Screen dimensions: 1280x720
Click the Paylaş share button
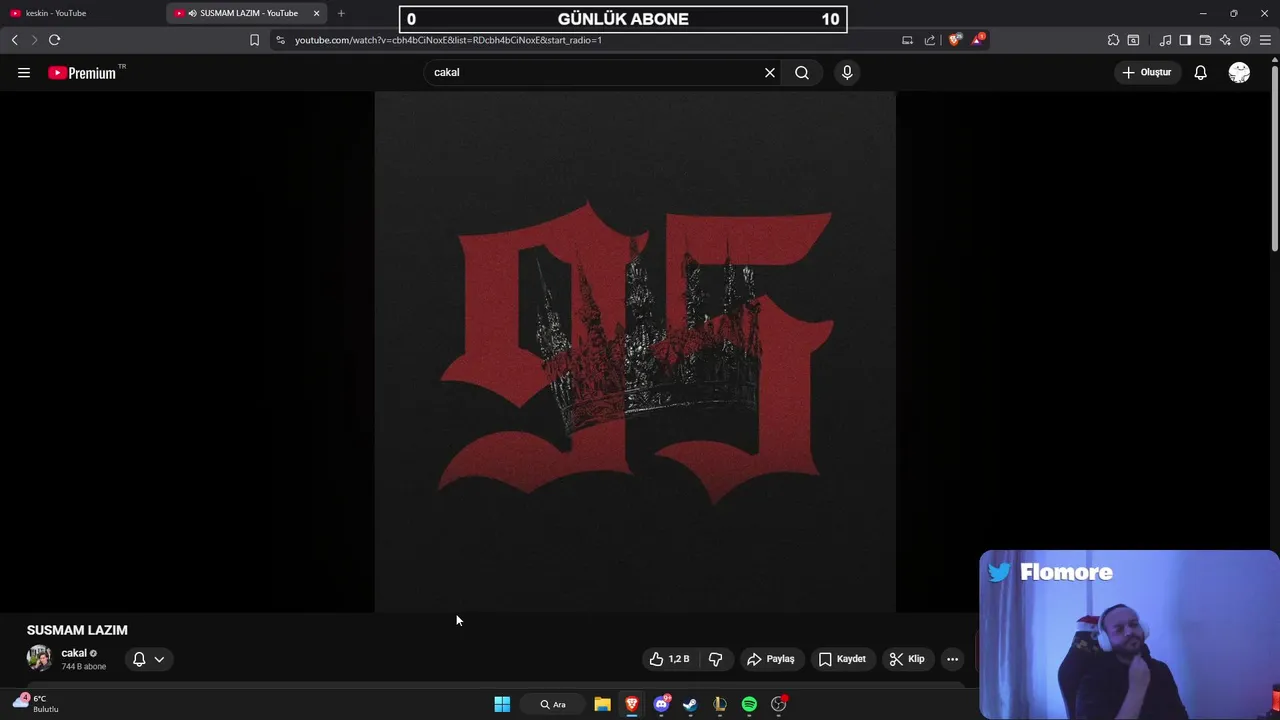[x=771, y=659]
